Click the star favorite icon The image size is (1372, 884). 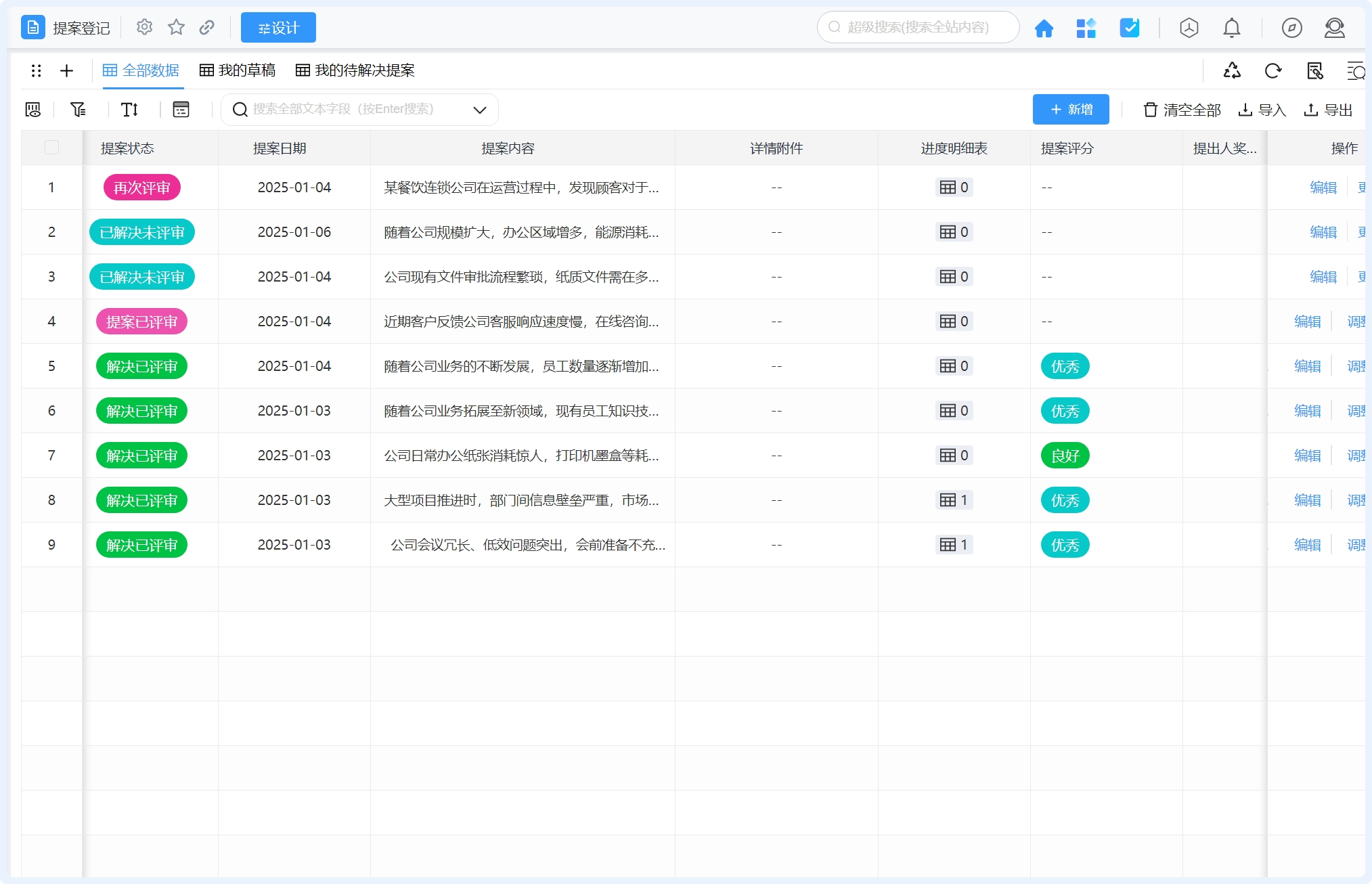176,27
